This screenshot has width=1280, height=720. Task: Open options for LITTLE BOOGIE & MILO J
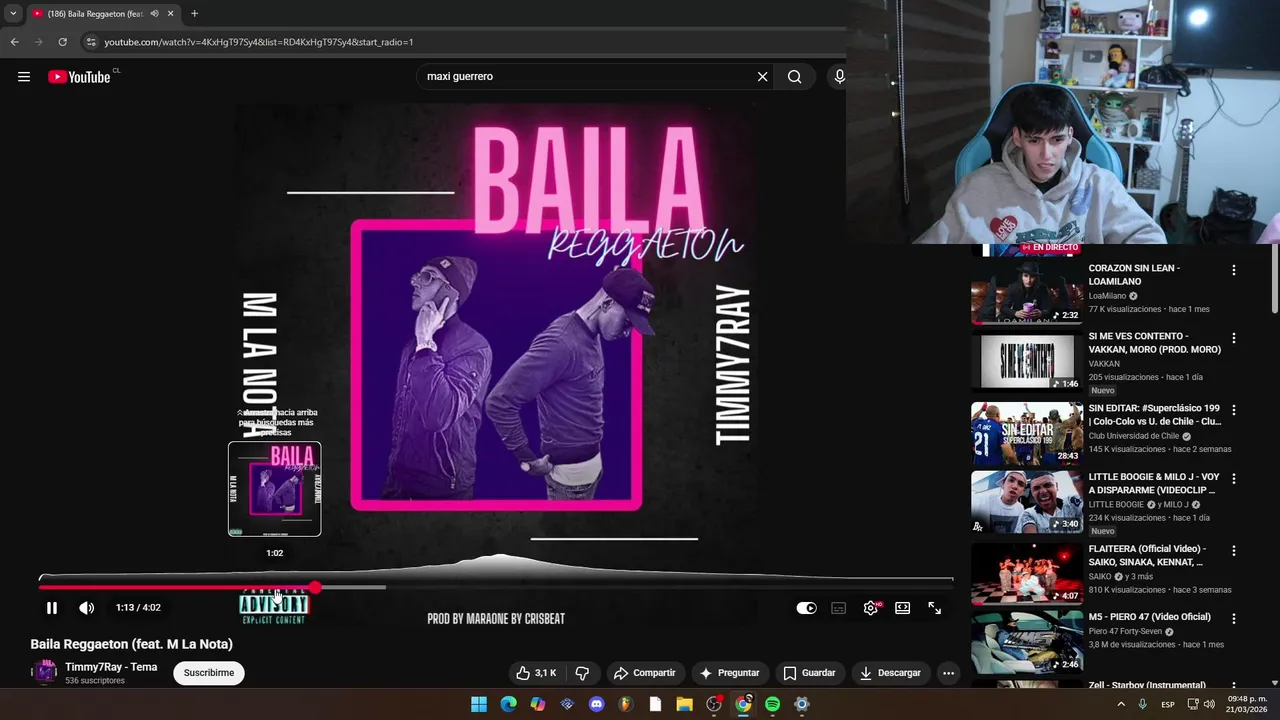pos(1234,479)
